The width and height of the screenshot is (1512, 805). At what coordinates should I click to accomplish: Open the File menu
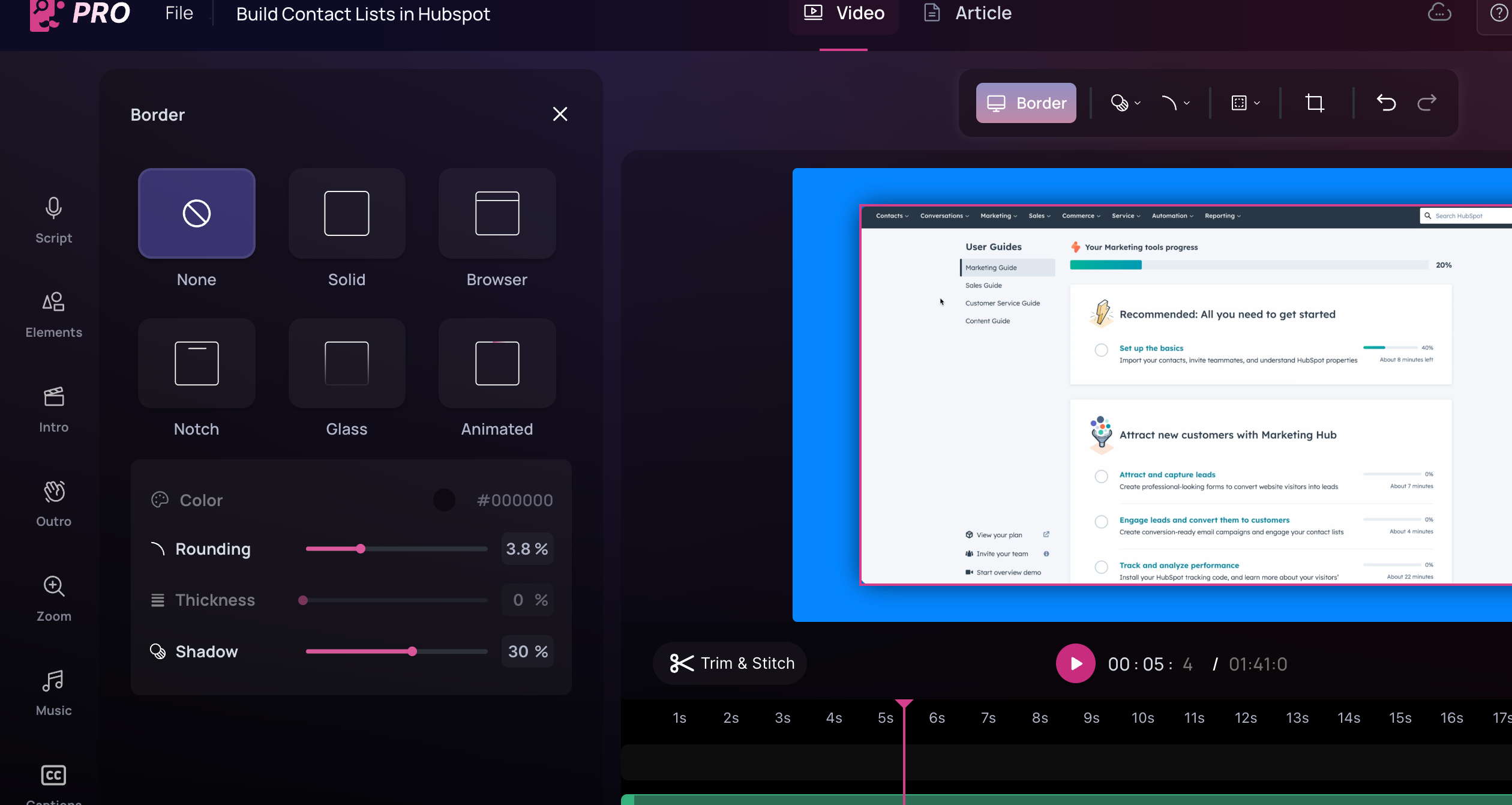coord(179,13)
